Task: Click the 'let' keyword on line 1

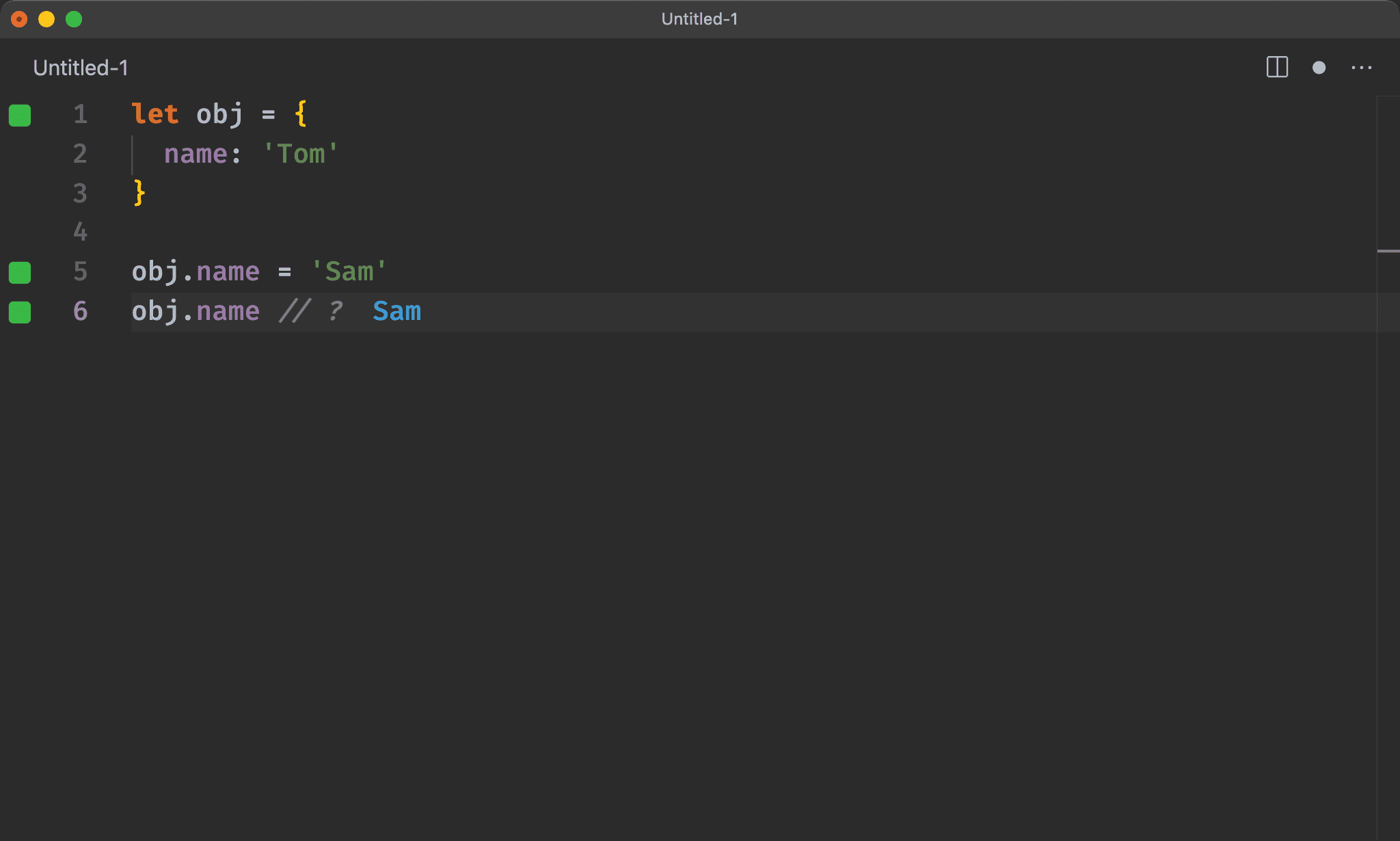Action: pyautogui.click(x=155, y=114)
